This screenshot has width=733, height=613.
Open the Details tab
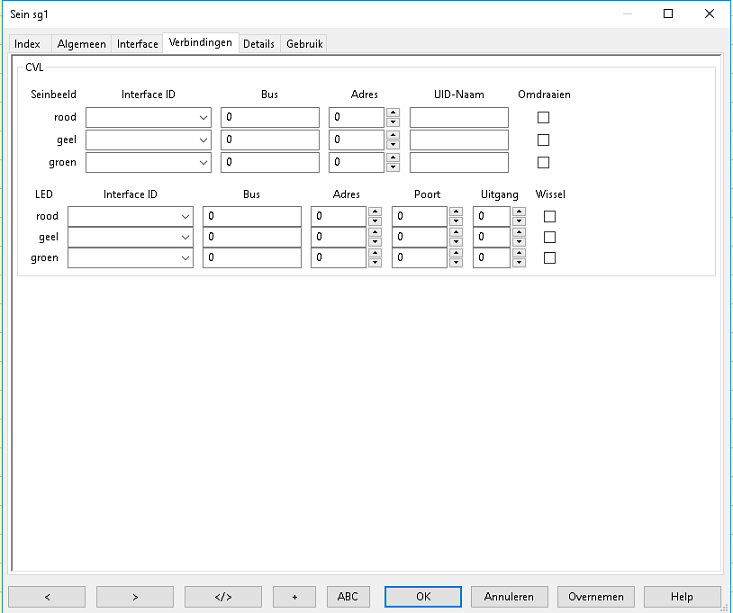point(258,44)
